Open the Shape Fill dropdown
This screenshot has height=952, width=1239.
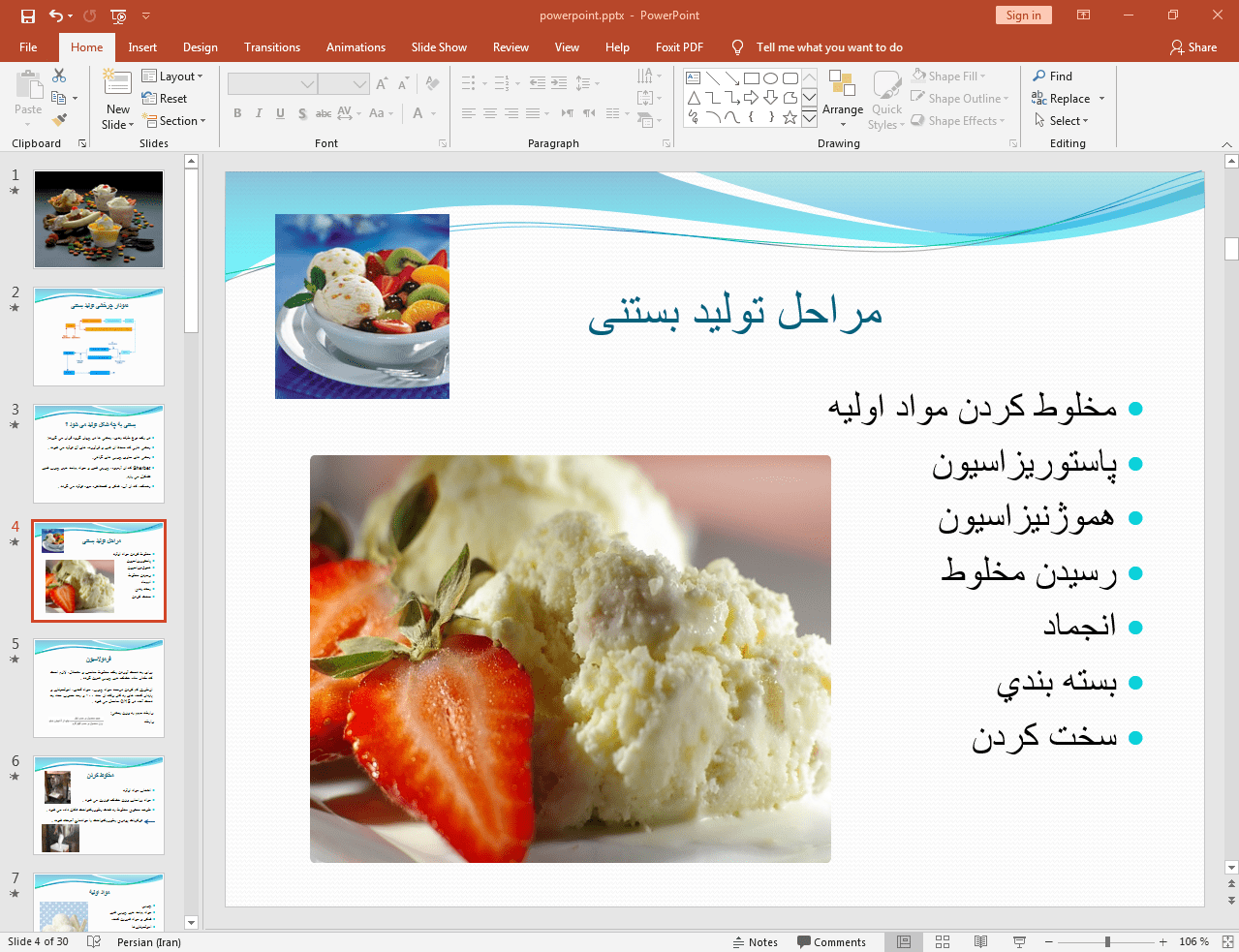pyautogui.click(x=949, y=76)
